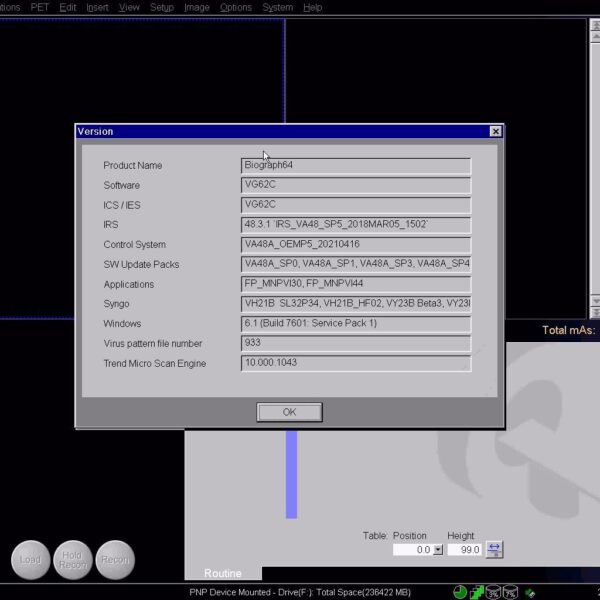Image resolution: width=600 pixels, height=600 pixels.
Task: Open the PET menu
Action: 40,7
